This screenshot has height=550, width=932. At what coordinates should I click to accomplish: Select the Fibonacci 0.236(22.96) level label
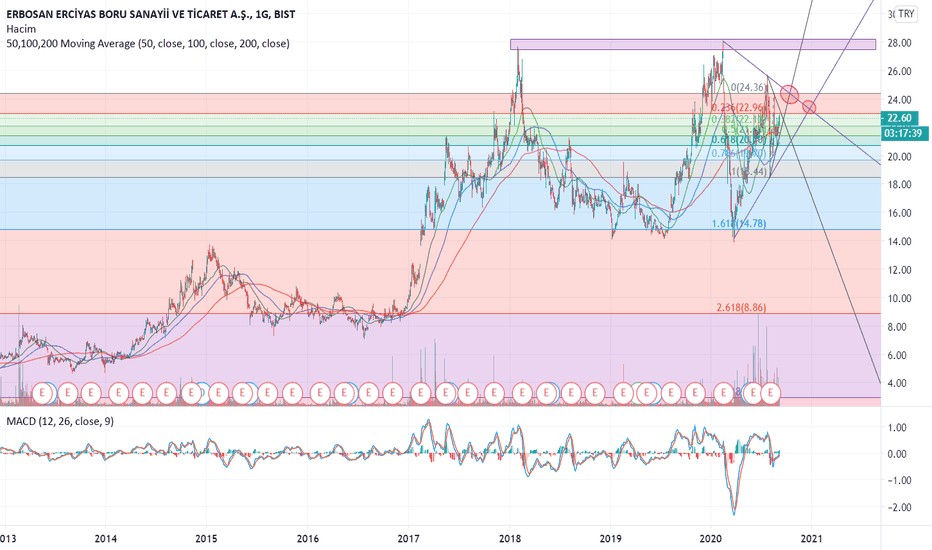[738, 107]
